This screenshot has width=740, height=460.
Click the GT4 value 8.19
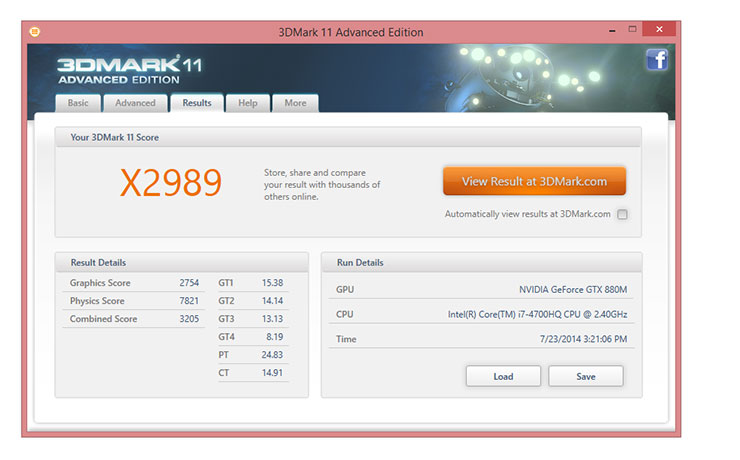pyautogui.click(x=275, y=336)
